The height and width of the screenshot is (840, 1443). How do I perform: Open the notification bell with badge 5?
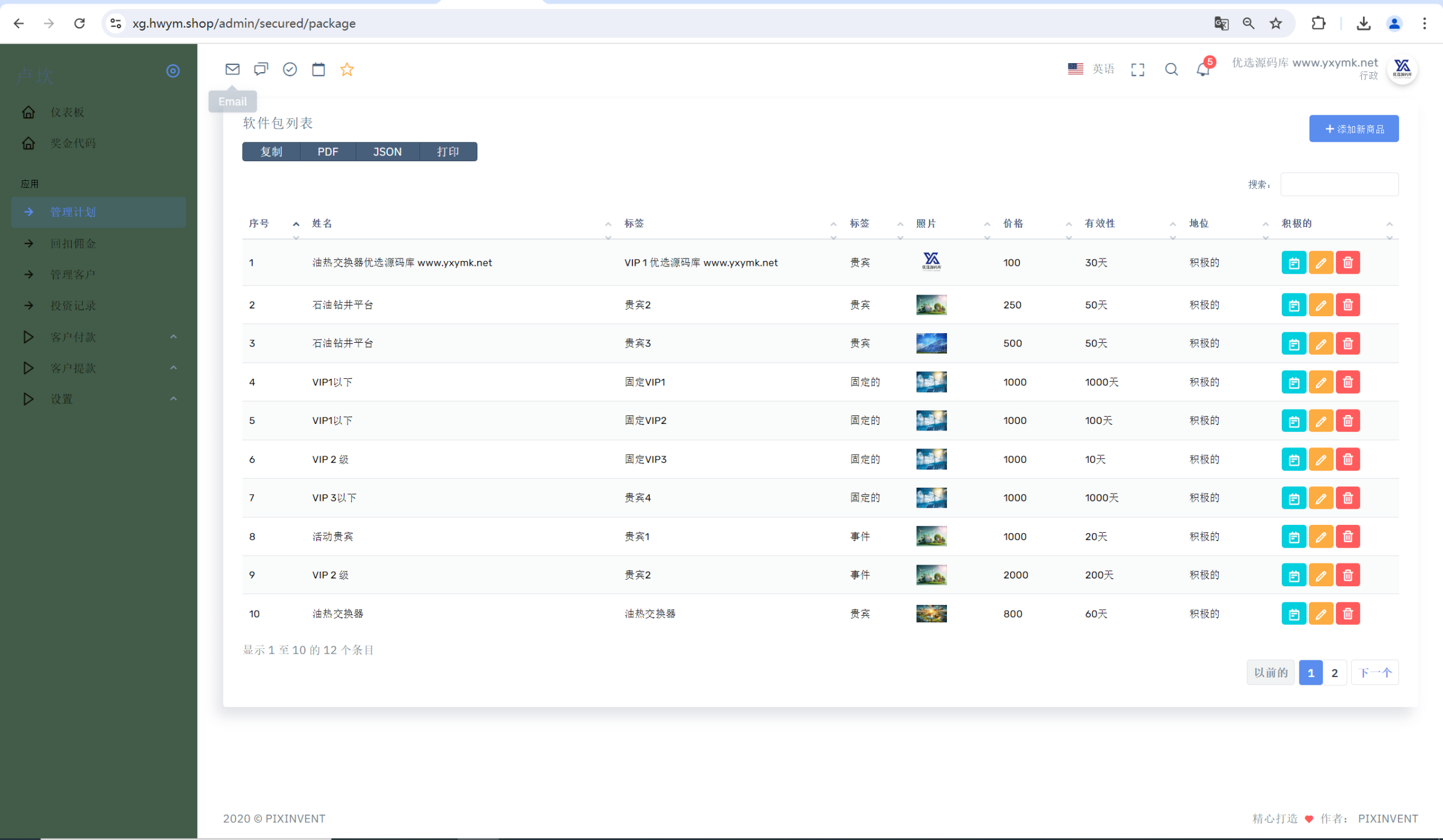(x=1203, y=69)
